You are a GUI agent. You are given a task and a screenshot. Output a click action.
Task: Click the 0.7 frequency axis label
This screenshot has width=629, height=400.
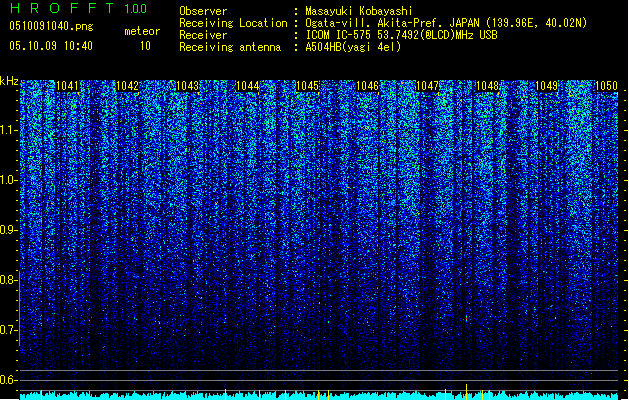[x=8, y=330]
